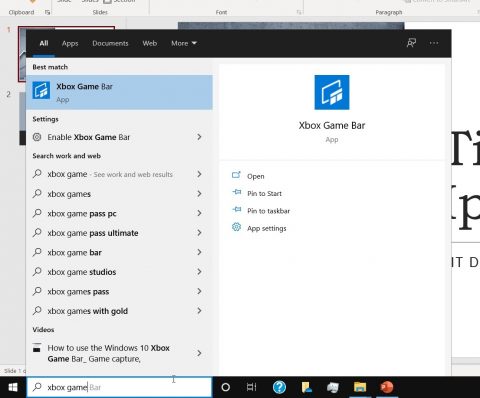Click the search icon next to xbox games
Screen dimensions: 480x398
37,193
